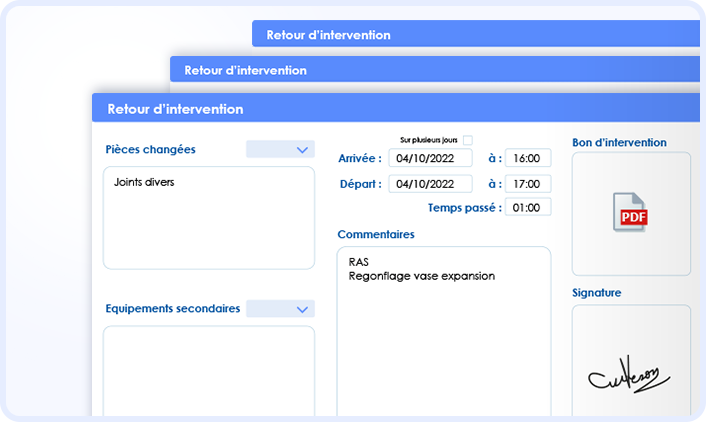The image size is (706, 422).
Task: Click the 'Signature' heading
Action: point(596,293)
